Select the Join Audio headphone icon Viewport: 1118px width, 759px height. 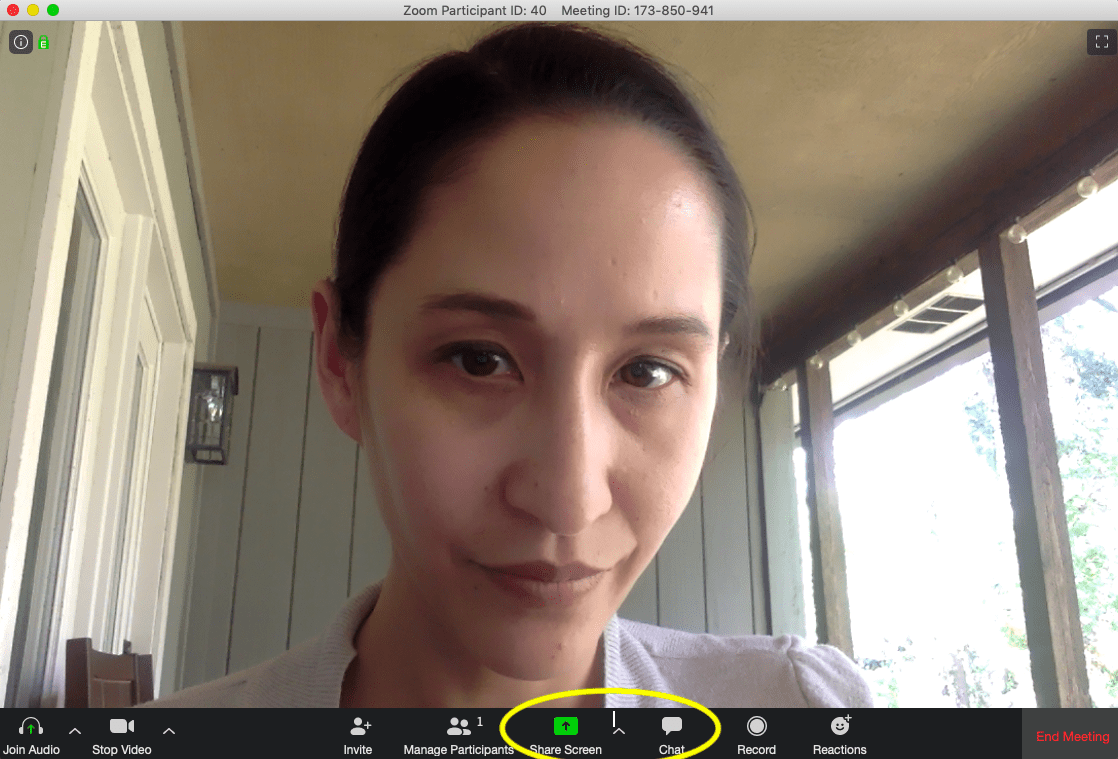31,726
